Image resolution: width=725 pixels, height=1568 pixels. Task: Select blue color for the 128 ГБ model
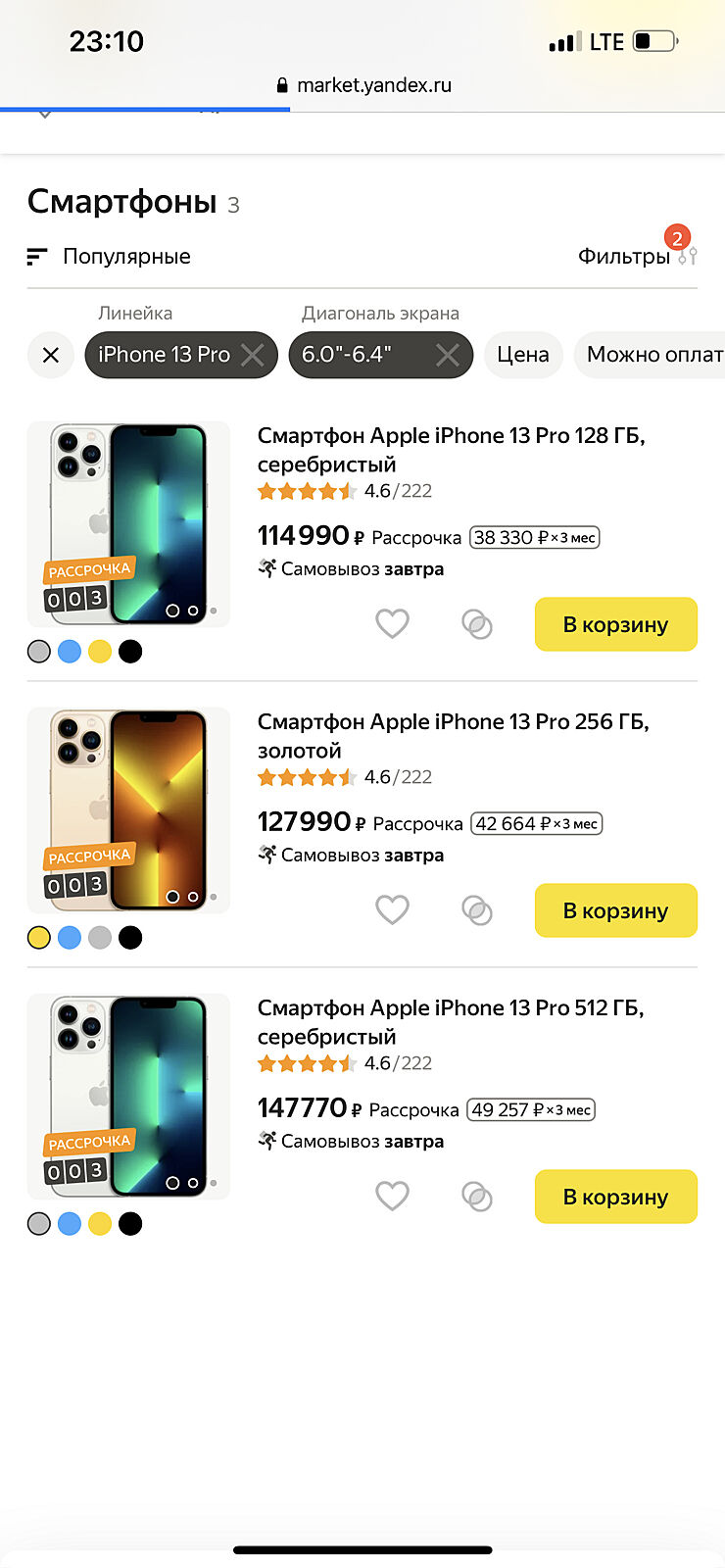pos(70,652)
